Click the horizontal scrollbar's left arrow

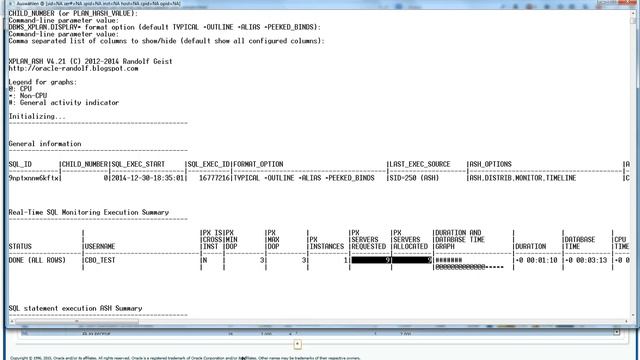pyautogui.click(x=11, y=322)
